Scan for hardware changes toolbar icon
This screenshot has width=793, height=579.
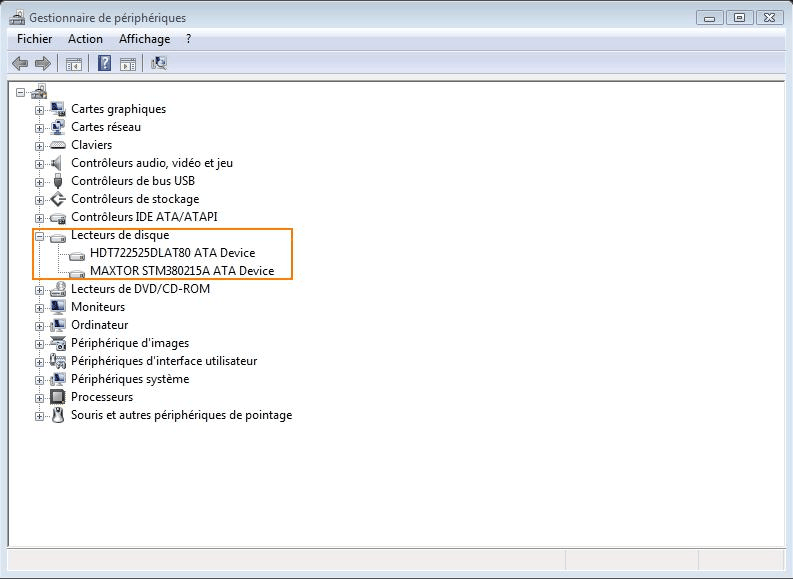point(159,63)
